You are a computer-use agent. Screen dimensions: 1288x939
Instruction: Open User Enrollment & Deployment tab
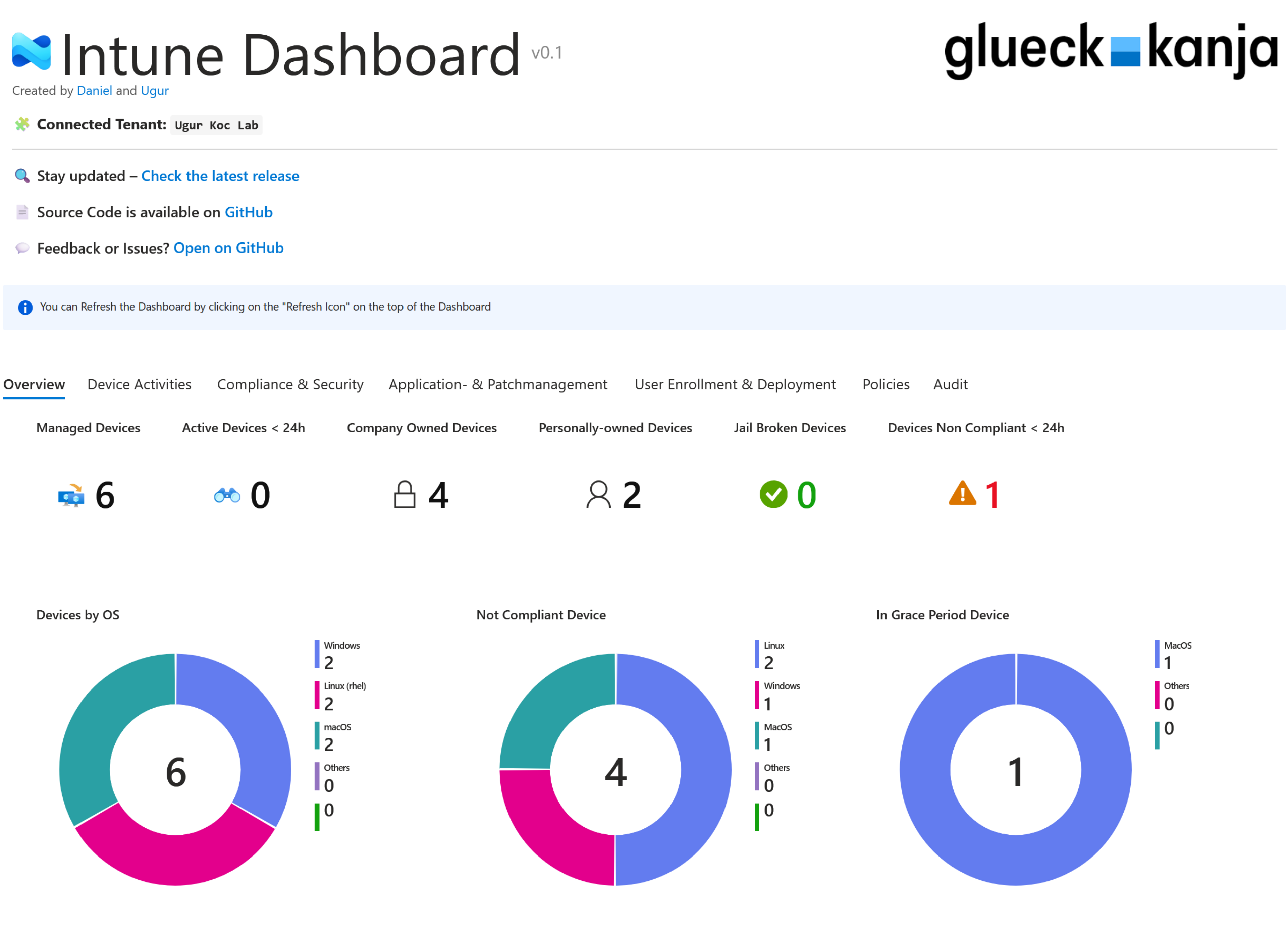click(734, 384)
